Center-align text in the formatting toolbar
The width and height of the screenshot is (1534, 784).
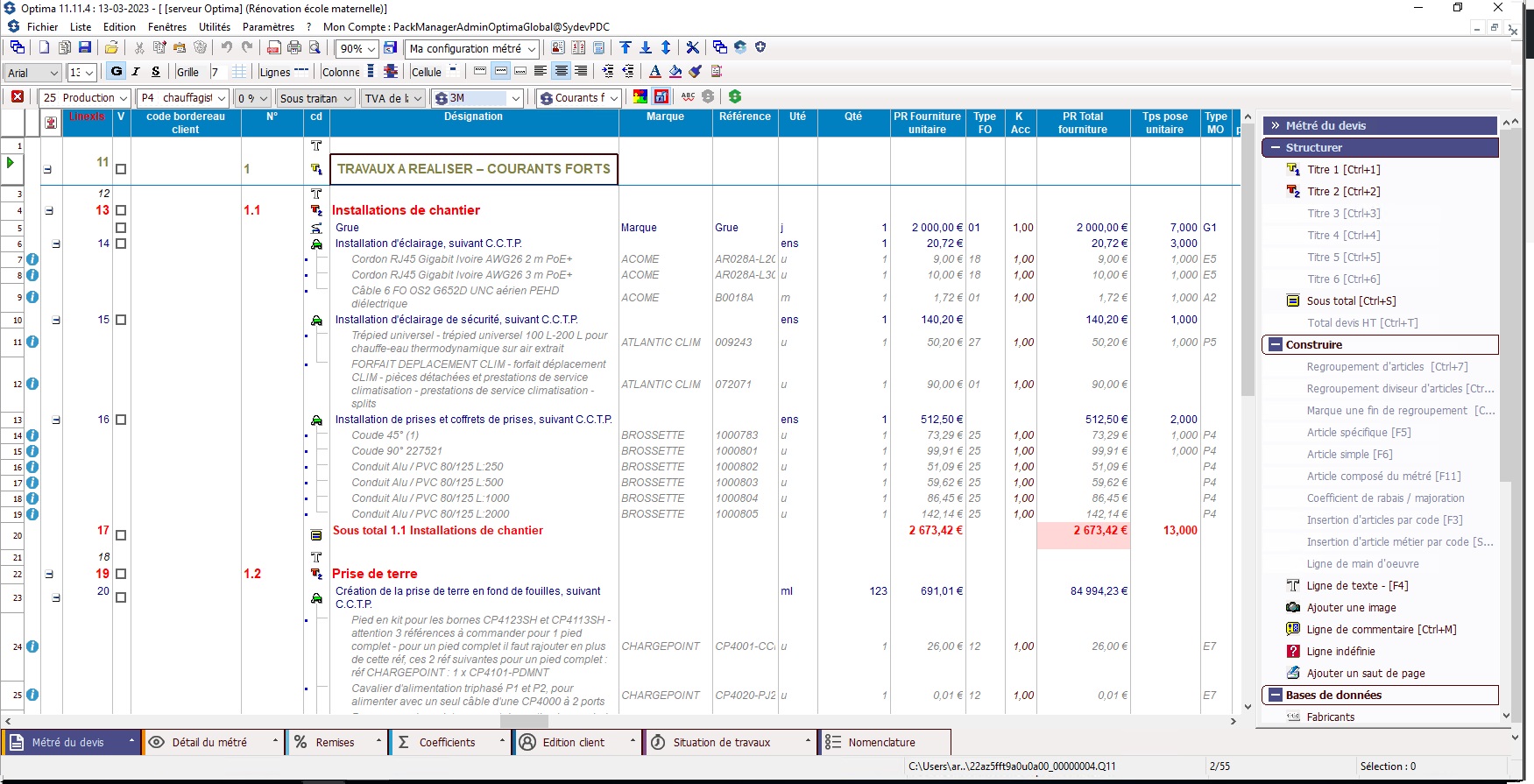(x=561, y=71)
